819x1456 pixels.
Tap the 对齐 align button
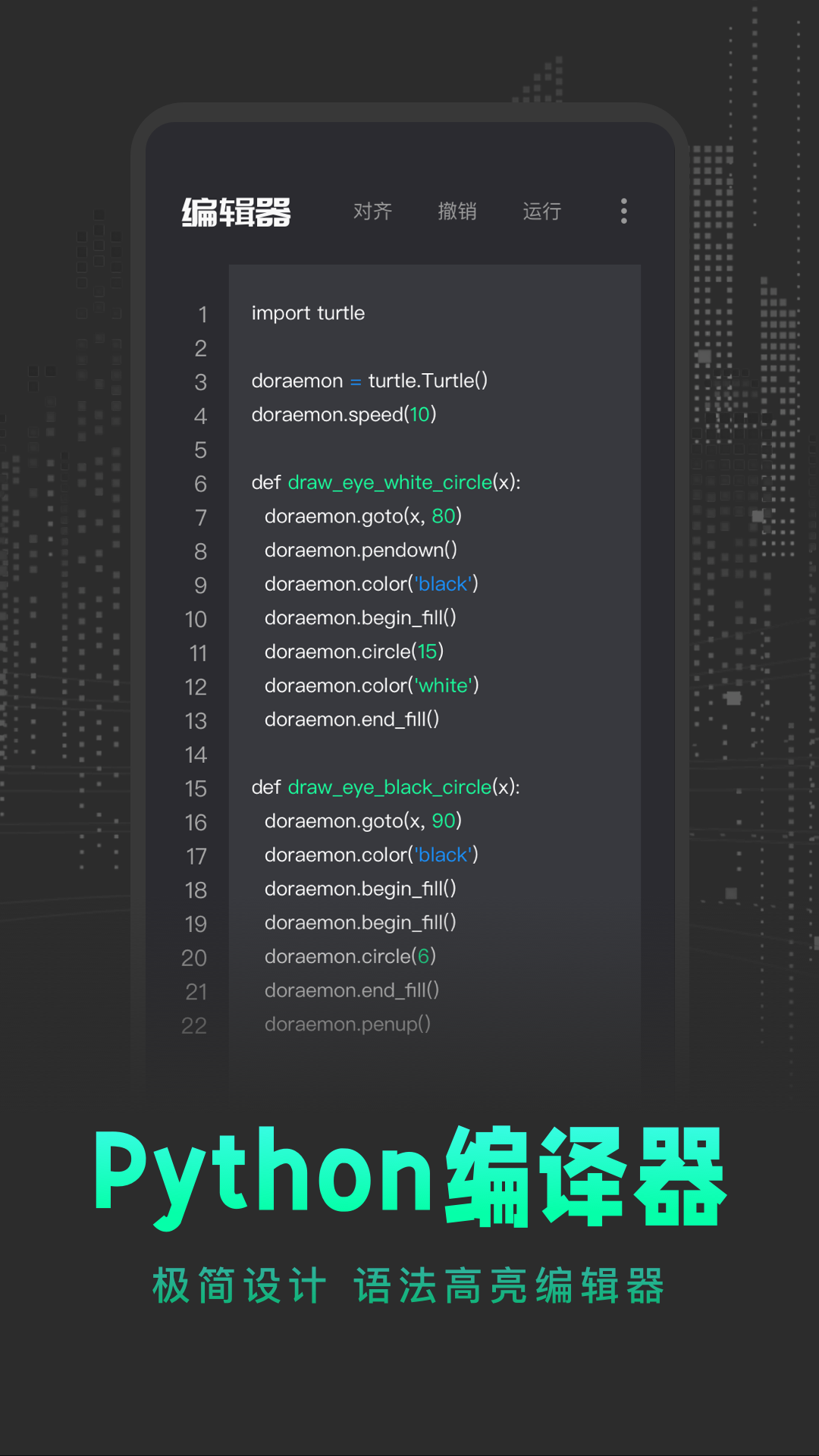pyautogui.click(x=372, y=211)
